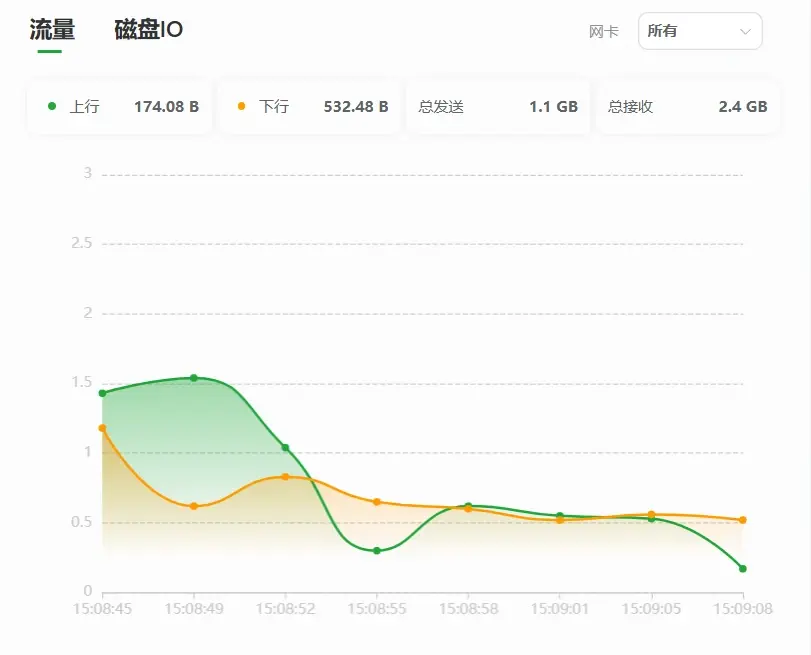The width and height of the screenshot is (811, 655).
Task: Toggle the green 上行 legend dot
Action: pos(52,106)
